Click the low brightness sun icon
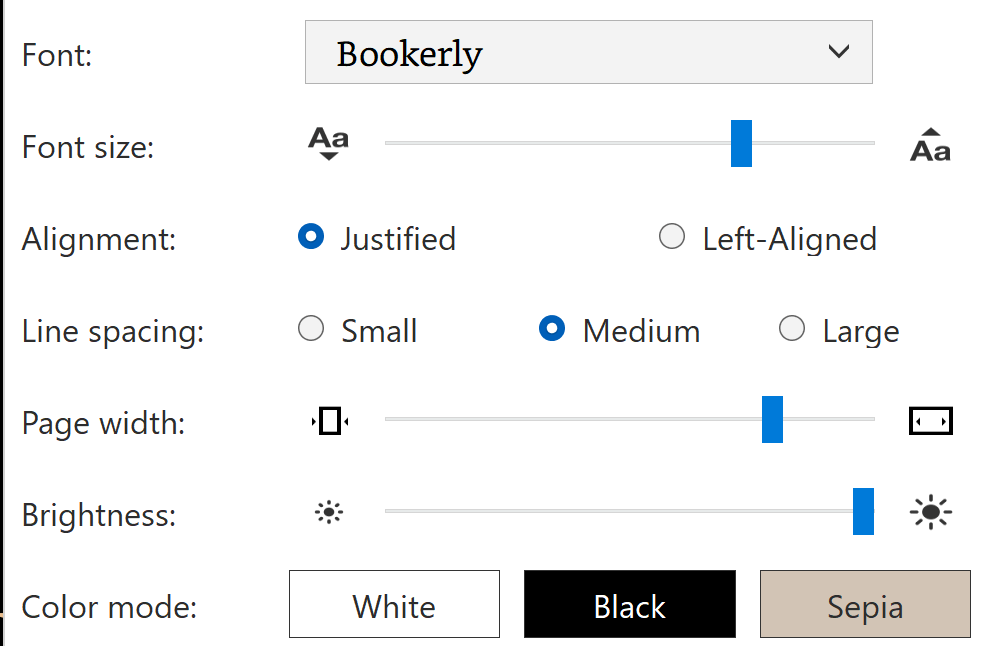The height and width of the screenshot is (646, 987). 329,513
